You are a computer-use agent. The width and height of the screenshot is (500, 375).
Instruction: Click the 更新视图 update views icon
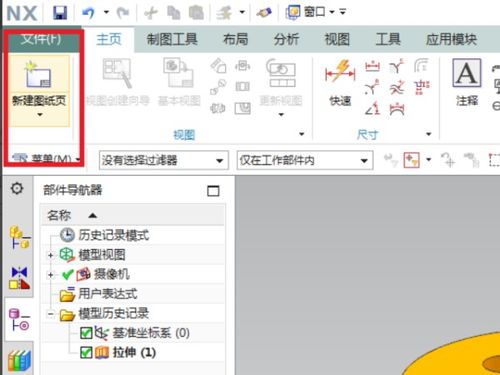click(x=281, y=73)
